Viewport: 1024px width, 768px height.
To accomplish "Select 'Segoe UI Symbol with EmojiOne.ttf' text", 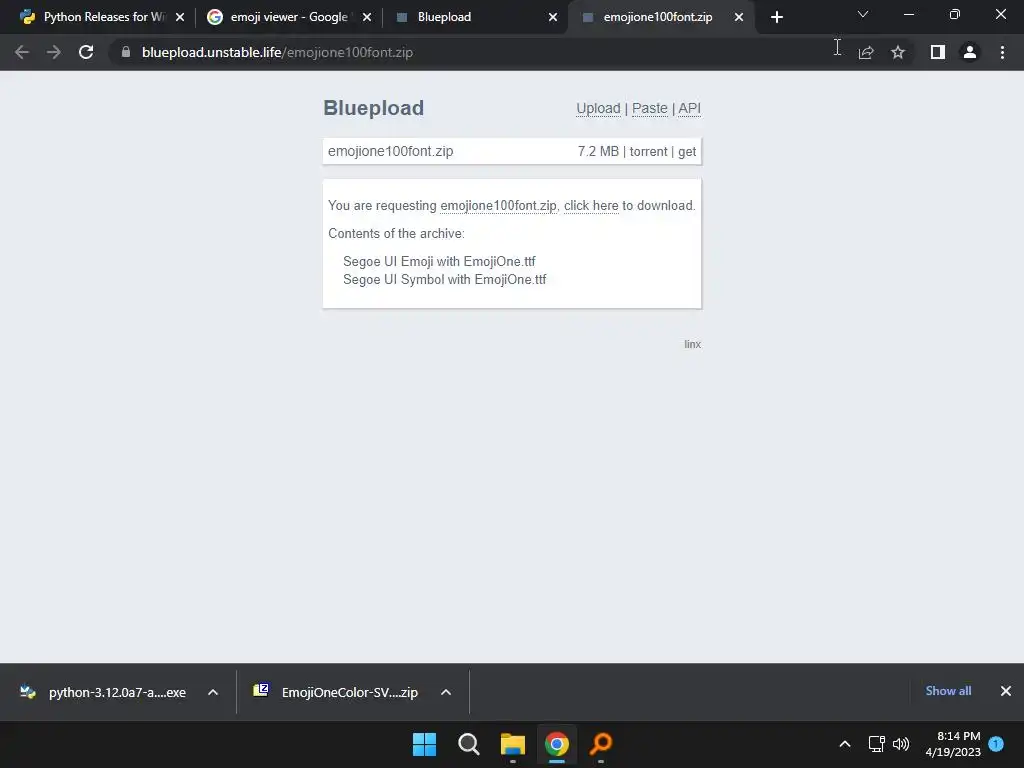I will coord(445,280).
